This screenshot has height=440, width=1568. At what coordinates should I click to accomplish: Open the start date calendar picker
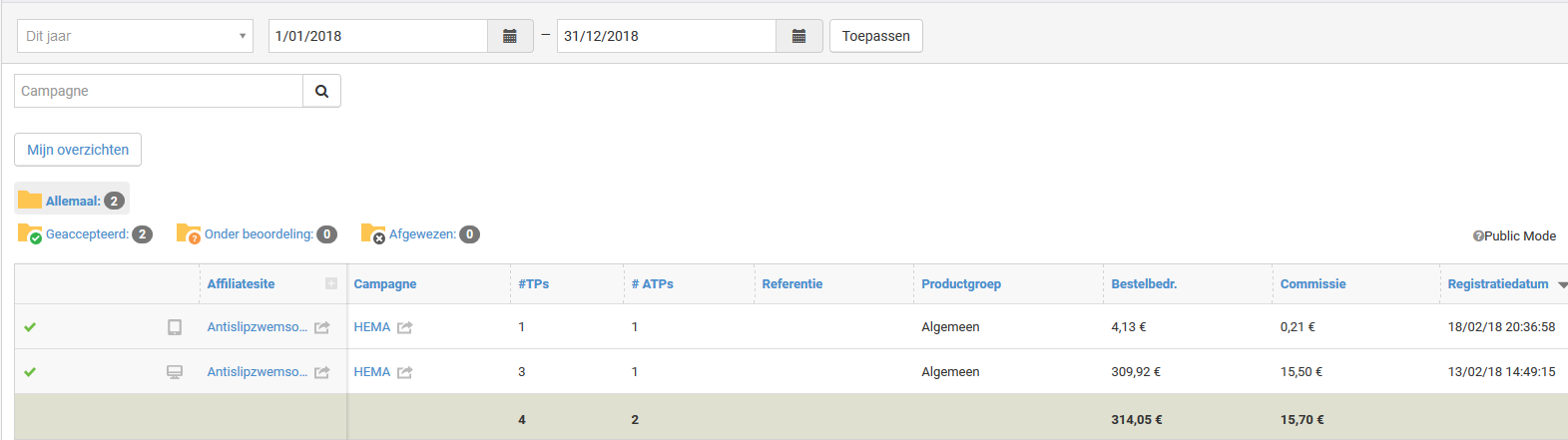click(x=510, y=36)
